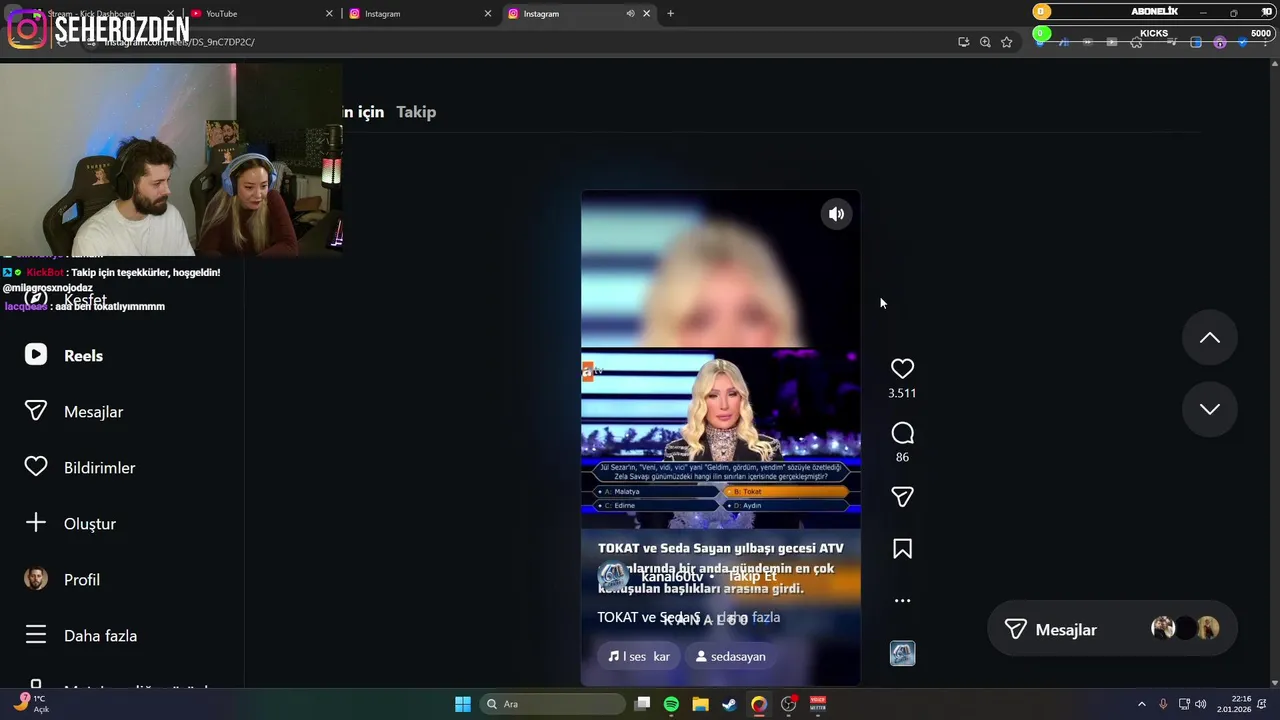Click the profile avatar in sidebar
Viewport: 1280px width, 720px height.
tap(36, 579)
